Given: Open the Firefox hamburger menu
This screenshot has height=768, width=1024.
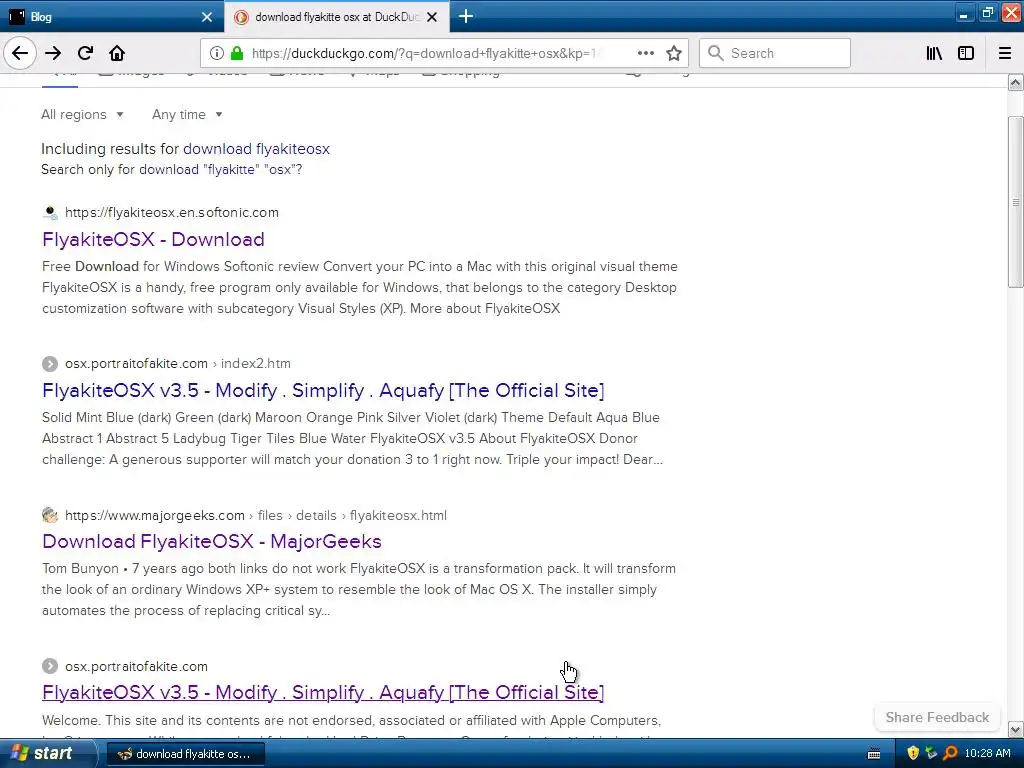Looking at the screenshot, I should (x=1005, y=53).
